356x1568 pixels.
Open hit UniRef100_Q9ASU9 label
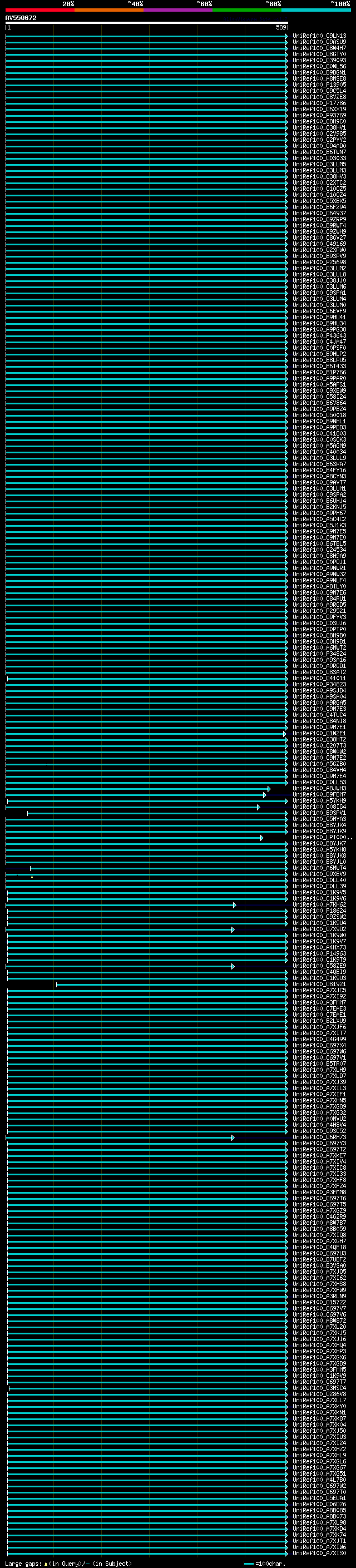319,42
